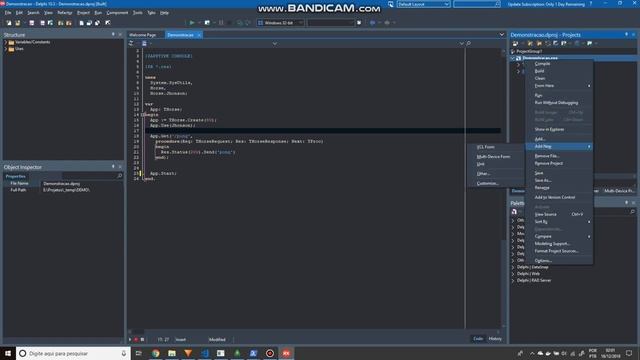Pin the Object Inspector panel
The image size is (640, 360).
[113, 167]
